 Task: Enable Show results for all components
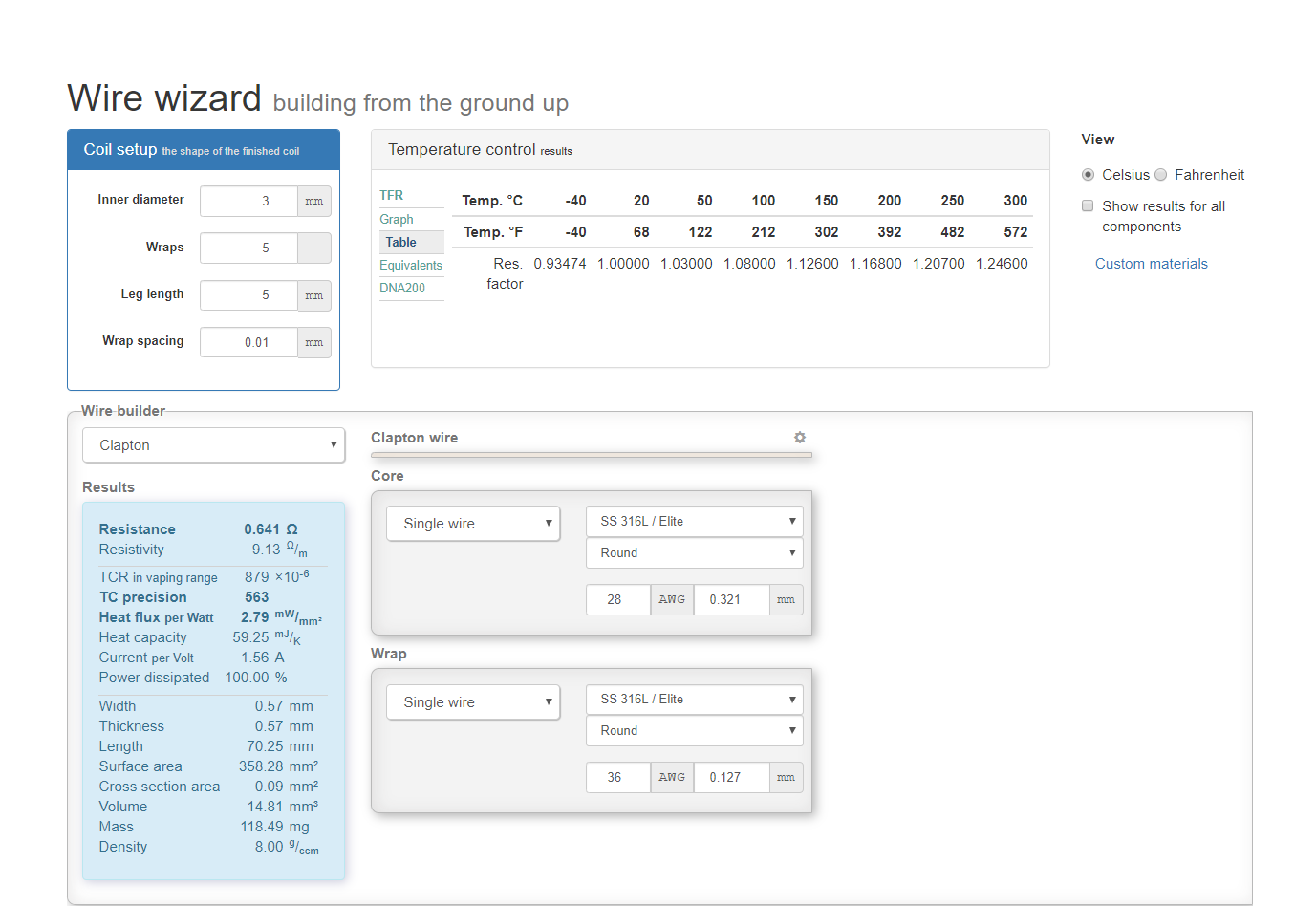click(1088, 206)
